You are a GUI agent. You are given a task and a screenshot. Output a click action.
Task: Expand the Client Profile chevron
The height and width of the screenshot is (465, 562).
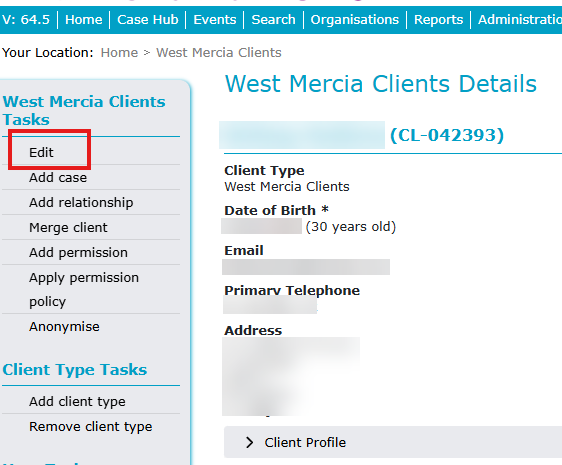tap(250, 442)
